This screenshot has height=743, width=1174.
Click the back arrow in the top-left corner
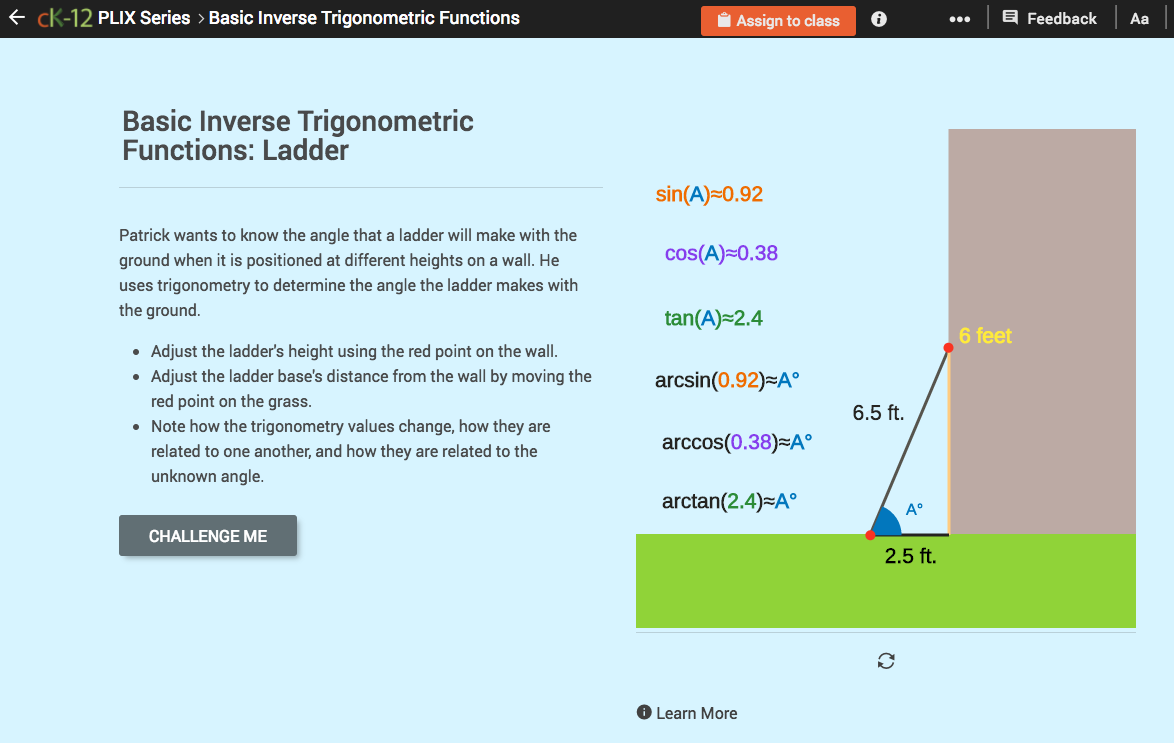click(16, 17)
